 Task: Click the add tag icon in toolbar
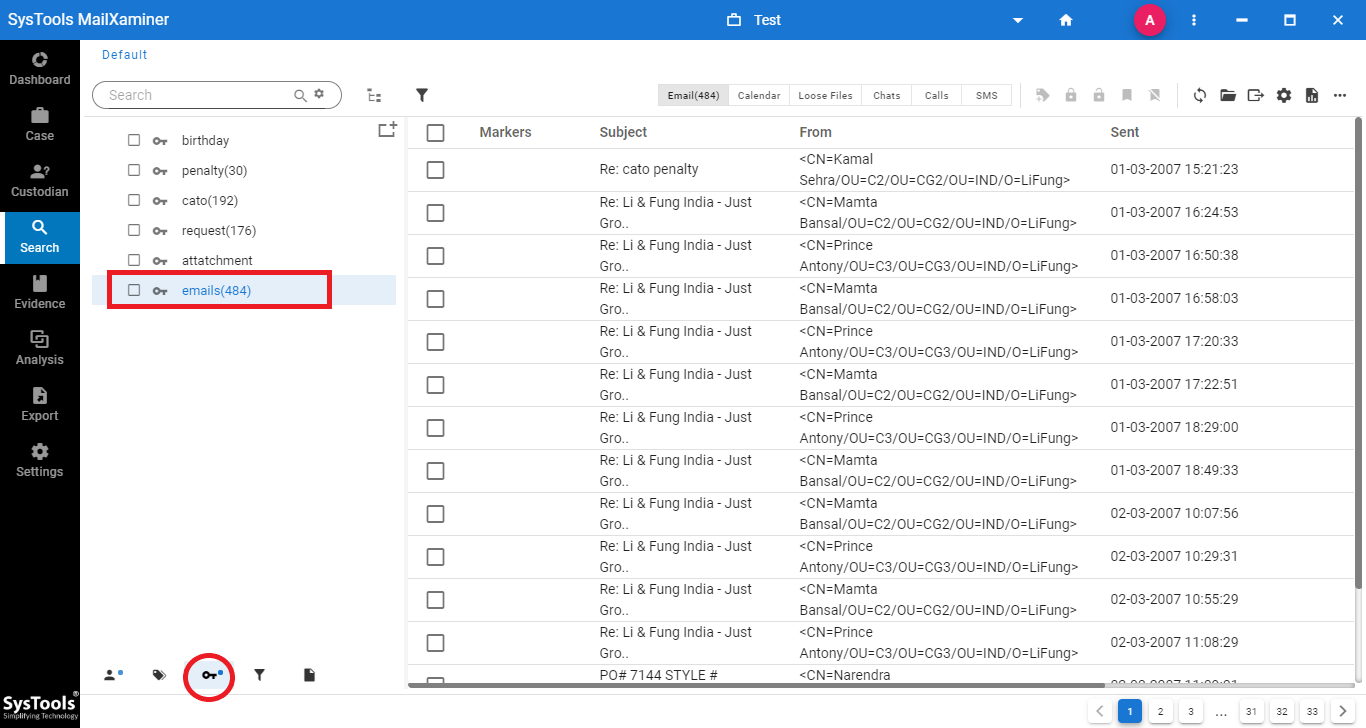1043,95
